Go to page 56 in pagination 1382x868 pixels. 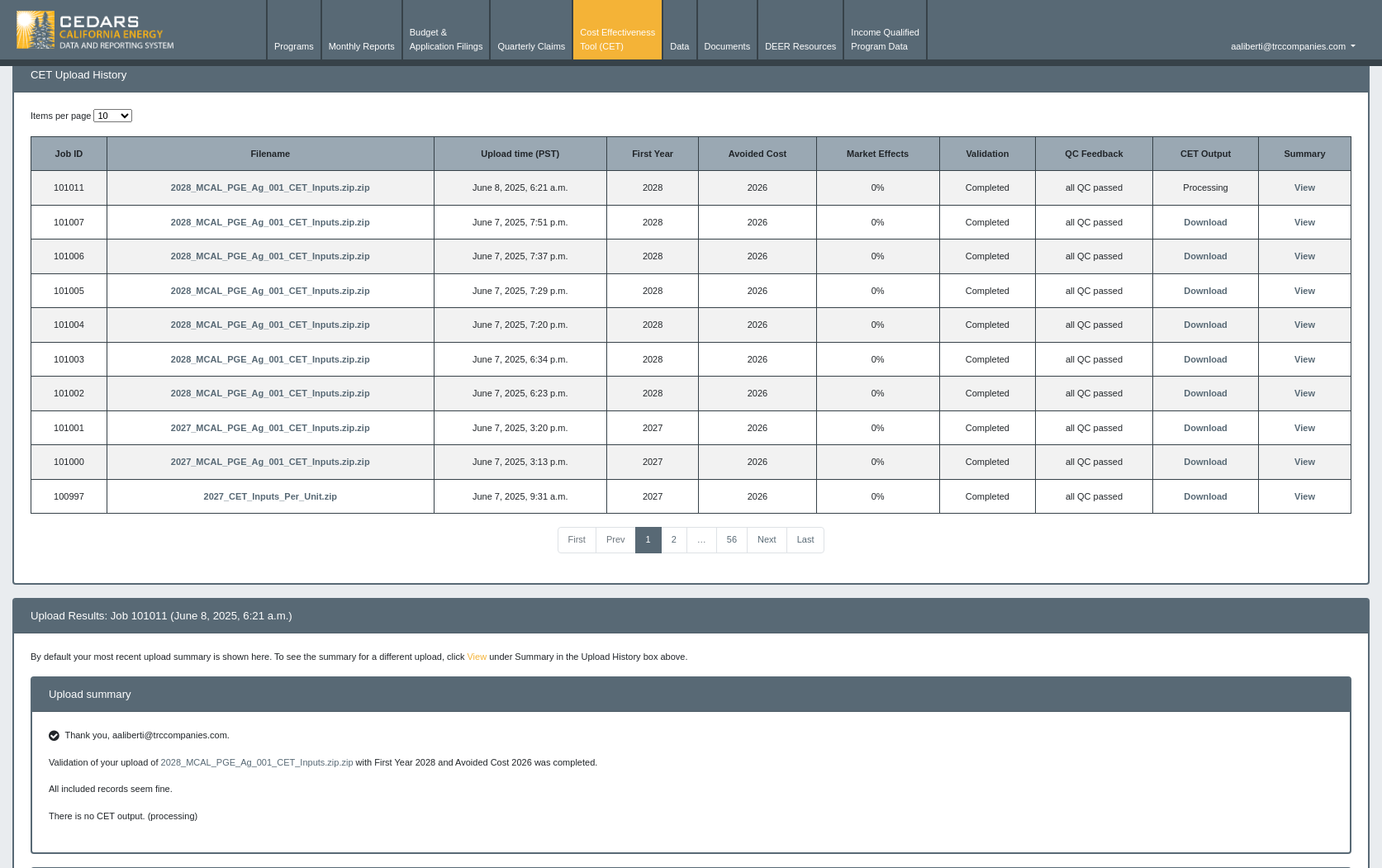pos(731,539)
